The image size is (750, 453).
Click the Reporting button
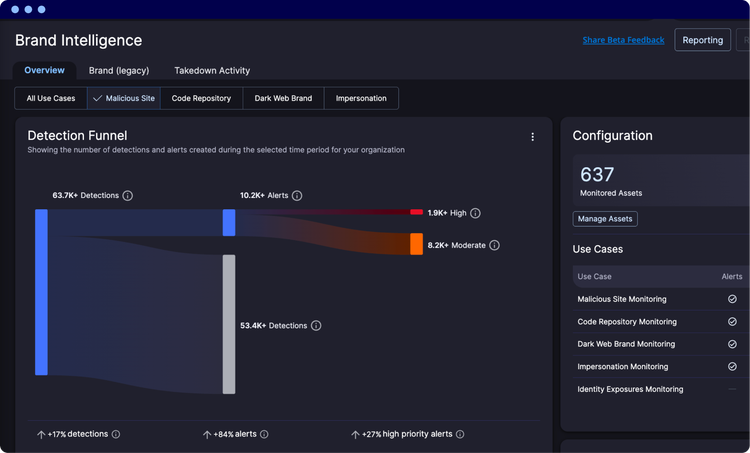click(703, 40)
